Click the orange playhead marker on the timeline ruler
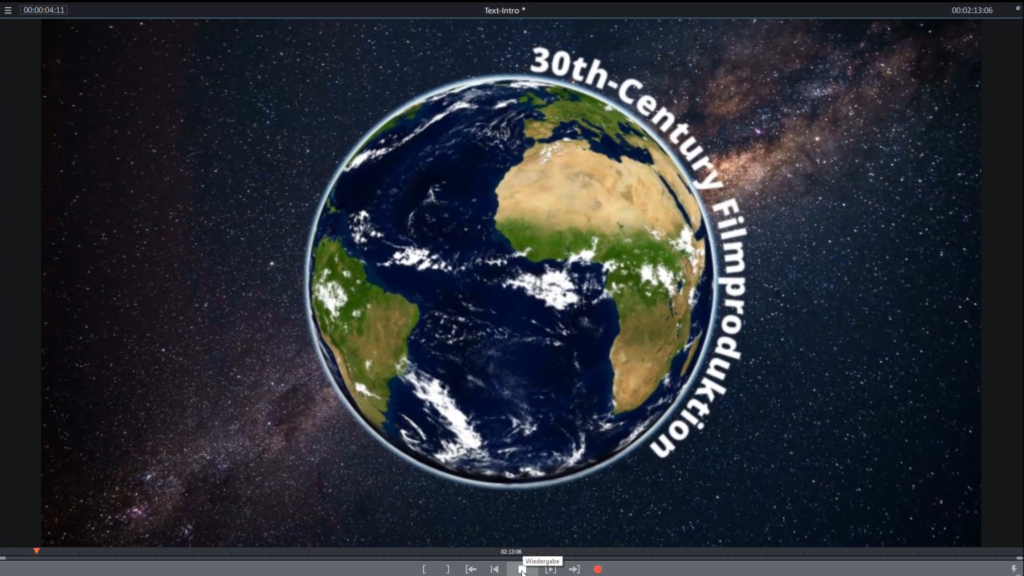The image size is (1024, 576). pyautogui.click(x=37, y=551)
